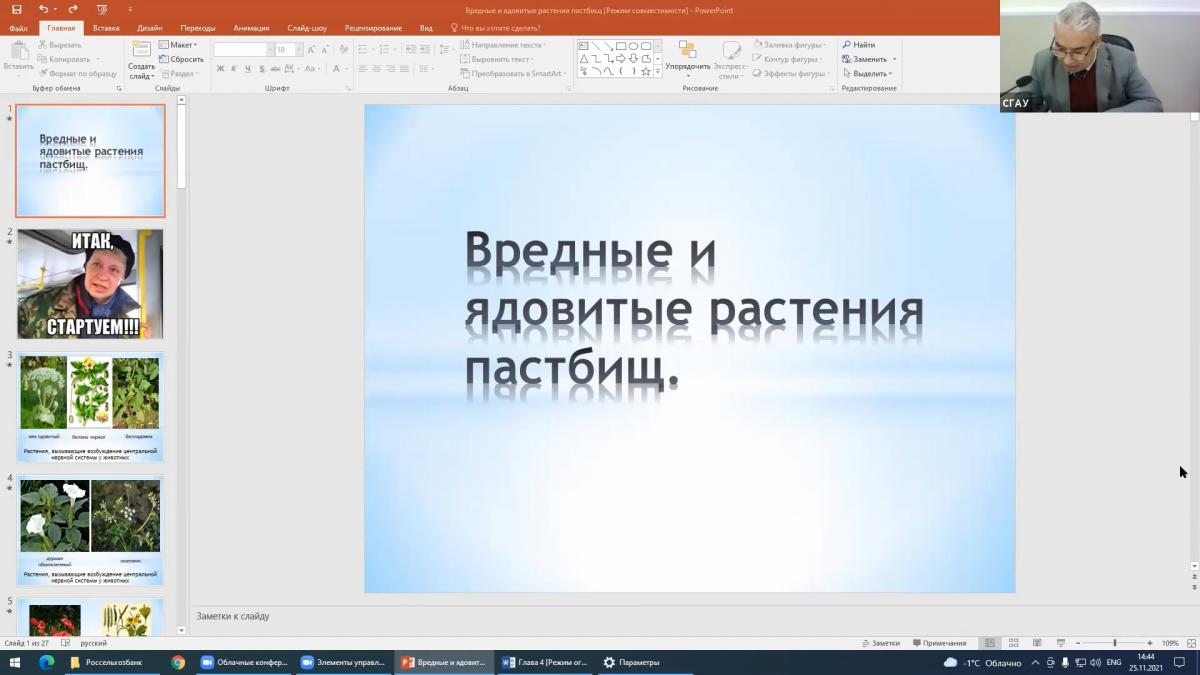Switch to Normal view in status bar
The height and width of the screenshot is (675, 1200).
pos(990,643)
